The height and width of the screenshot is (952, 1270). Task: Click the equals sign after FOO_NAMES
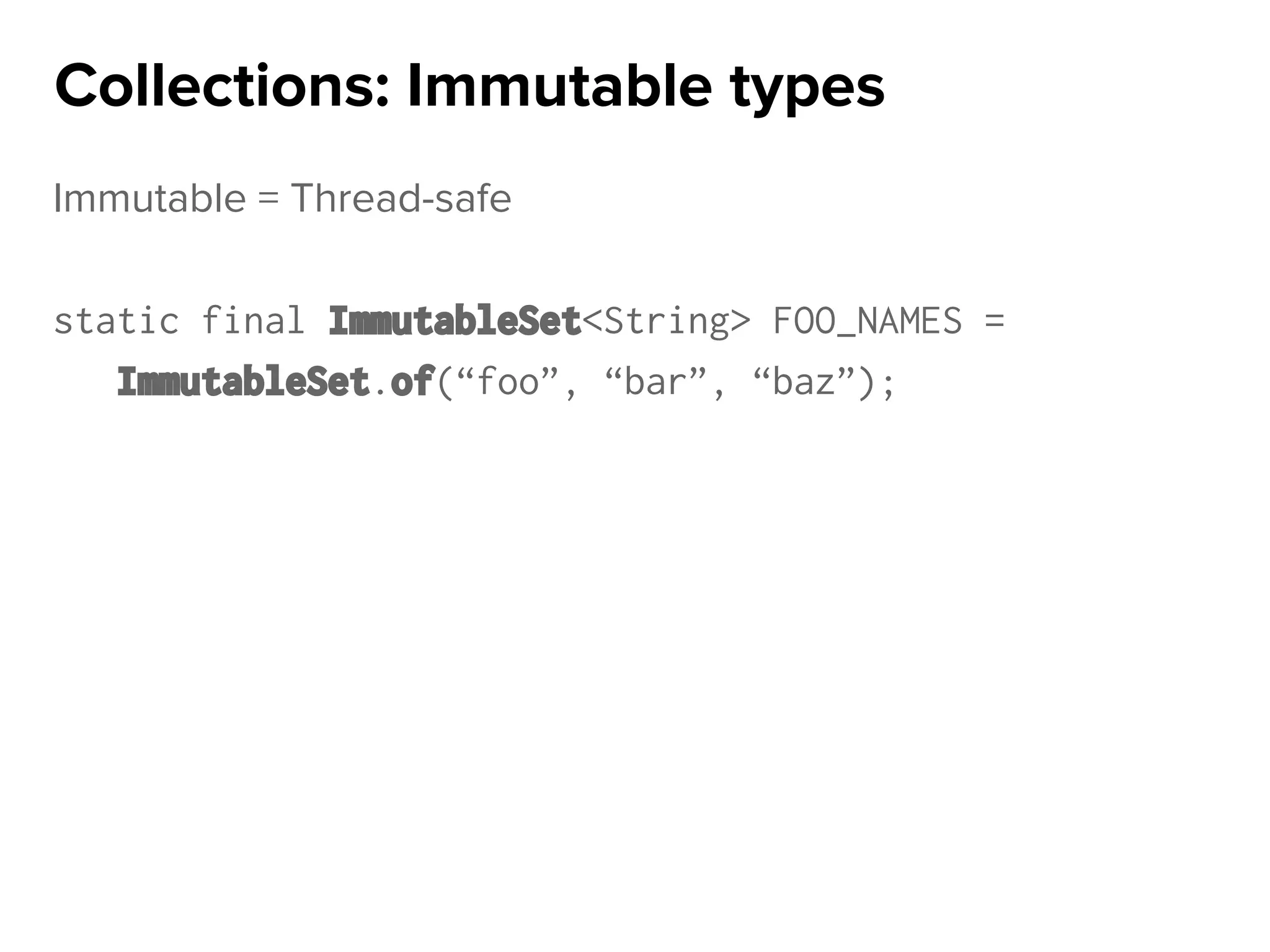pos(993,321)
